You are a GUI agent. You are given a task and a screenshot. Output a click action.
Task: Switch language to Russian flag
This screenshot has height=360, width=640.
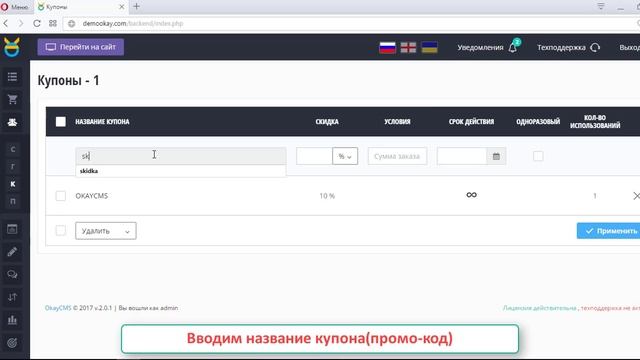387,47
